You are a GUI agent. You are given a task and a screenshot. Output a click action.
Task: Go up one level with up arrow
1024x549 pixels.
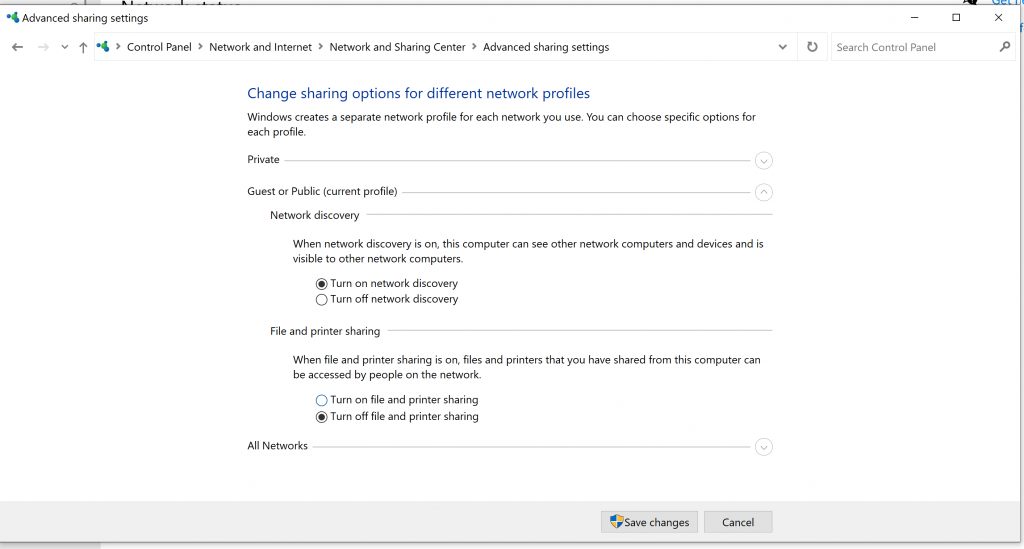[83, 47]
